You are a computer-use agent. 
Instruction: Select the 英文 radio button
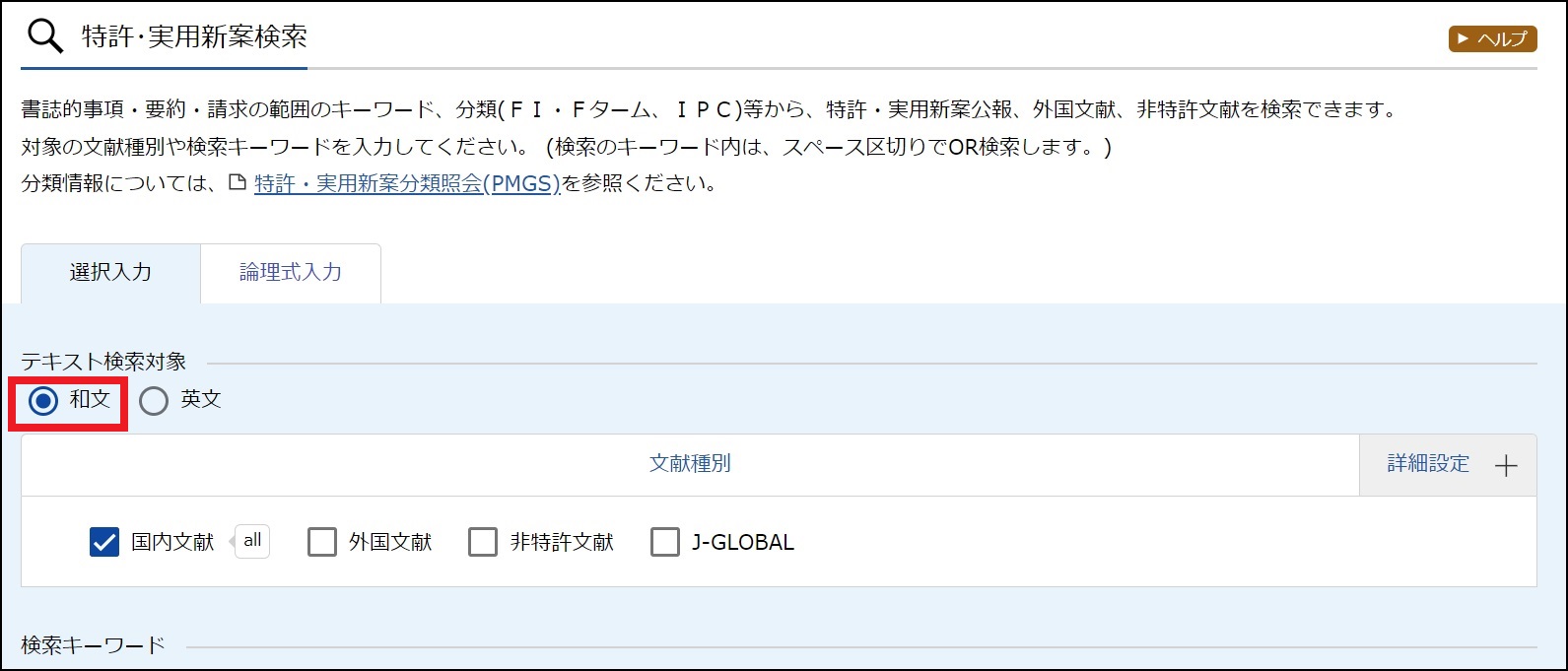tap(154, 400)
